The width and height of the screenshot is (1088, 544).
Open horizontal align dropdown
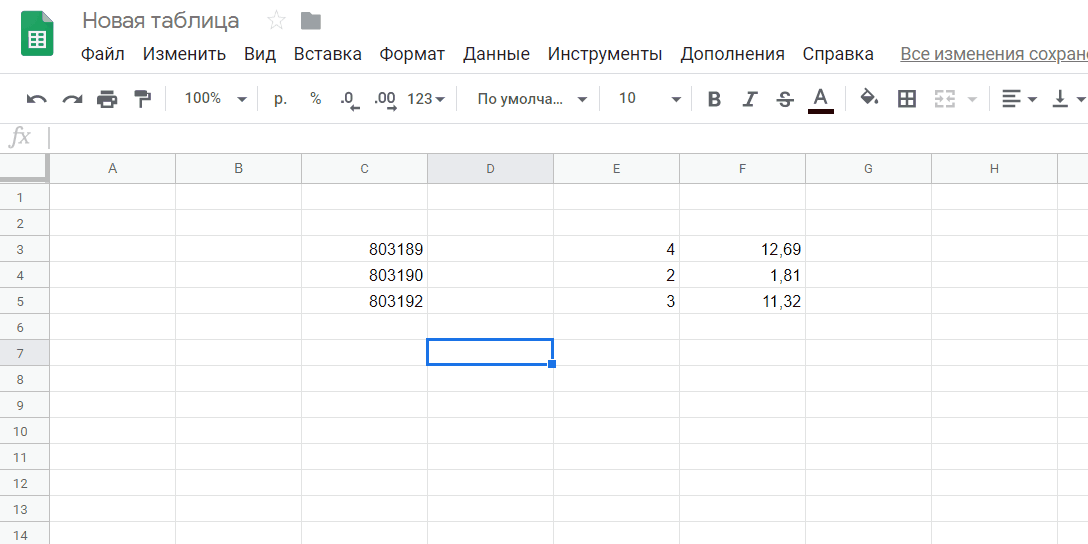(1019, 99)
